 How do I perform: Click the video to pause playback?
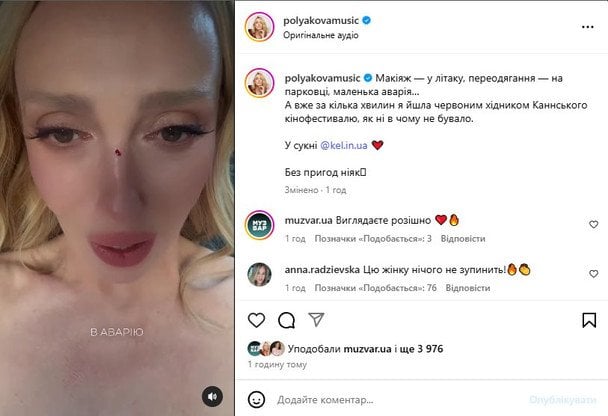pos(117,194)
